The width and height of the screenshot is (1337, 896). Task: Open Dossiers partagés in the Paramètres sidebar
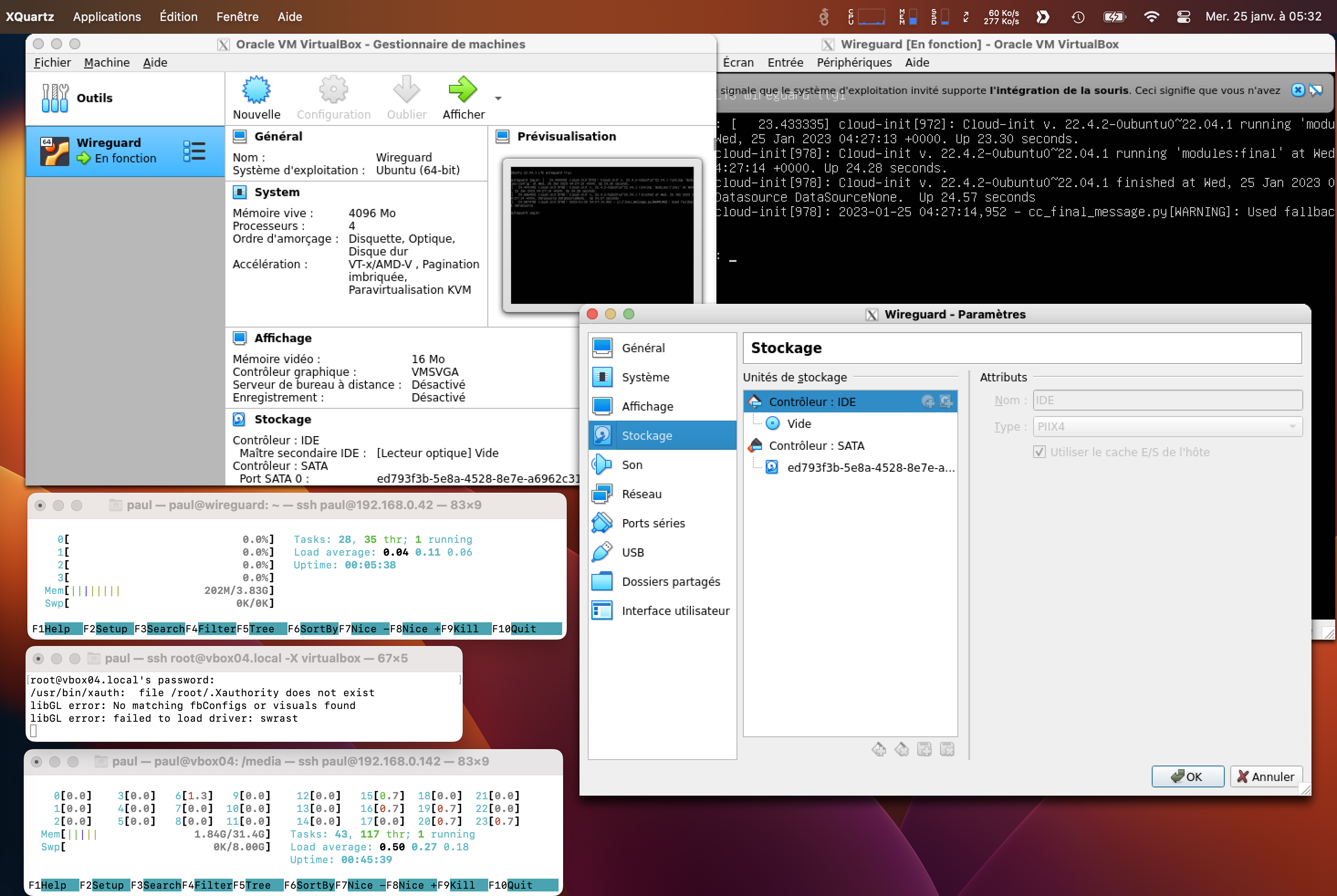click(x=662, y=582)
